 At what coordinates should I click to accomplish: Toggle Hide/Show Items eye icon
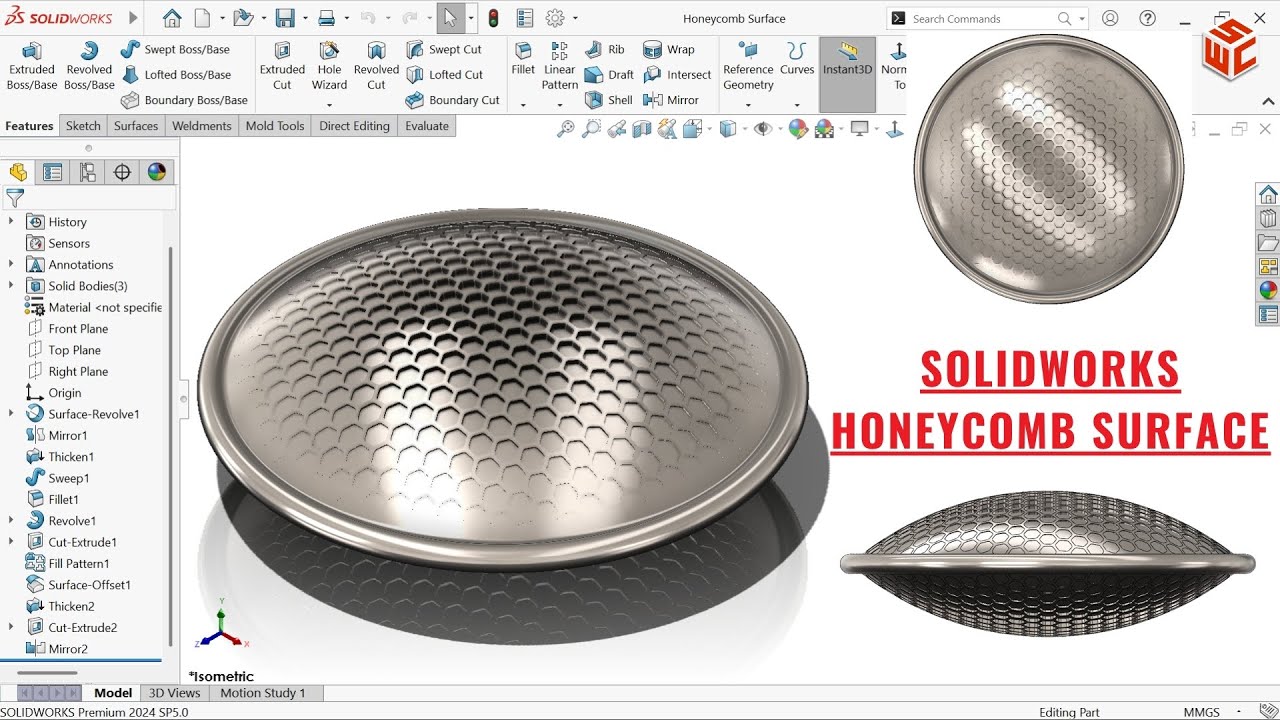coord(763,128)
